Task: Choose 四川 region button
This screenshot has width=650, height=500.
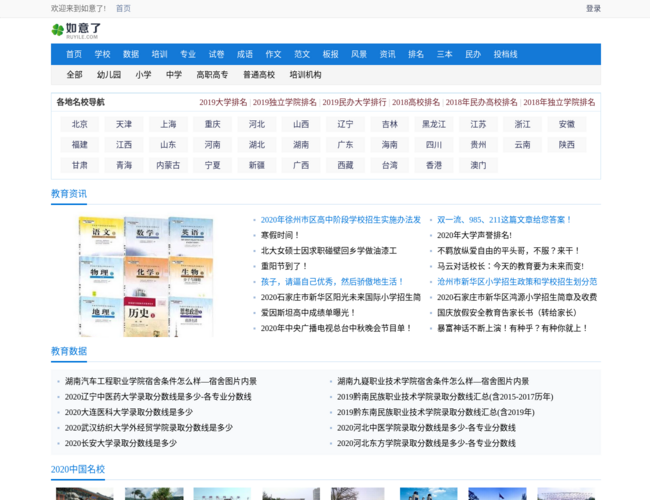Action: [x=434, y=145]
